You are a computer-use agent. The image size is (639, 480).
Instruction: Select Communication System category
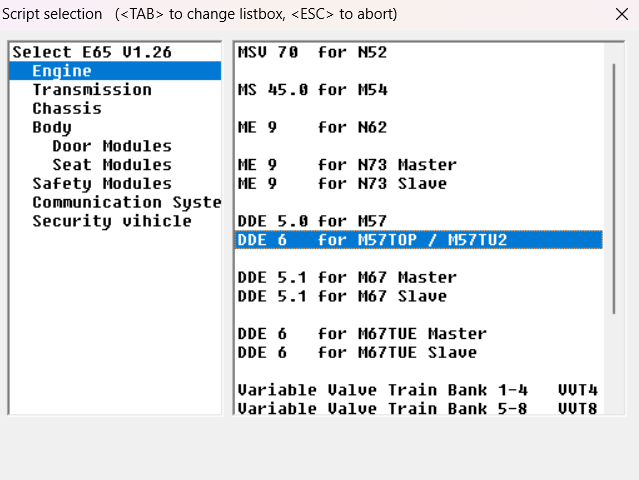(x=115, y=202)
